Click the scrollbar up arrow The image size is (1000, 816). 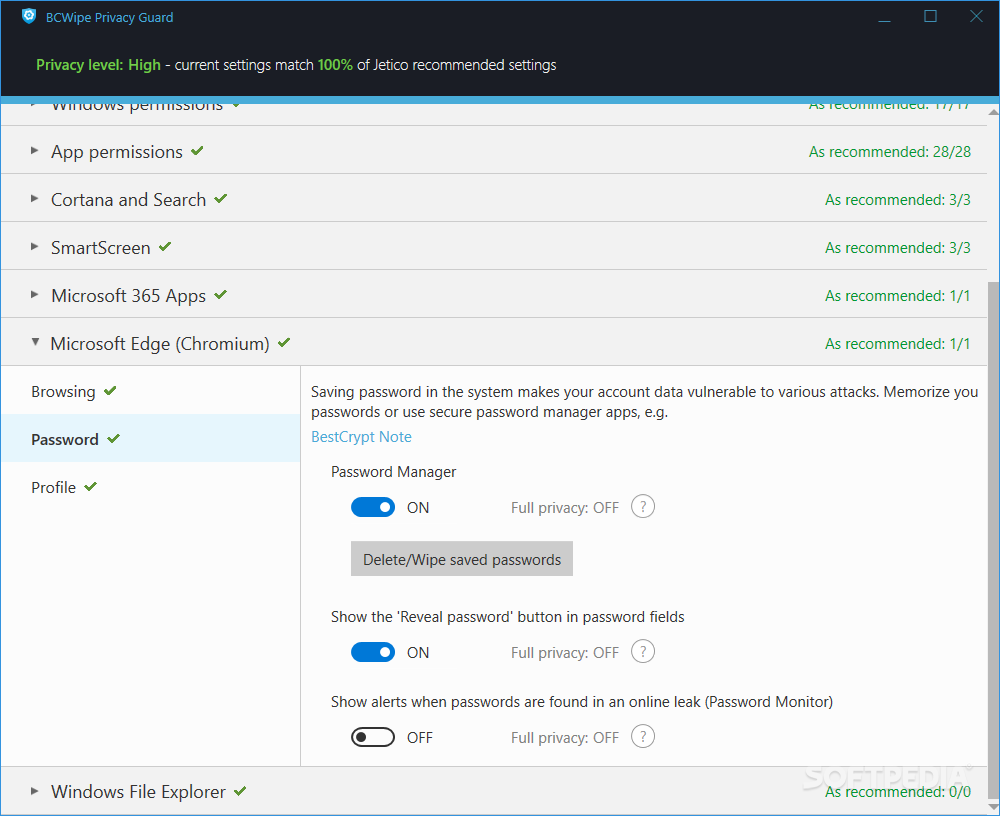click(993, 112)
